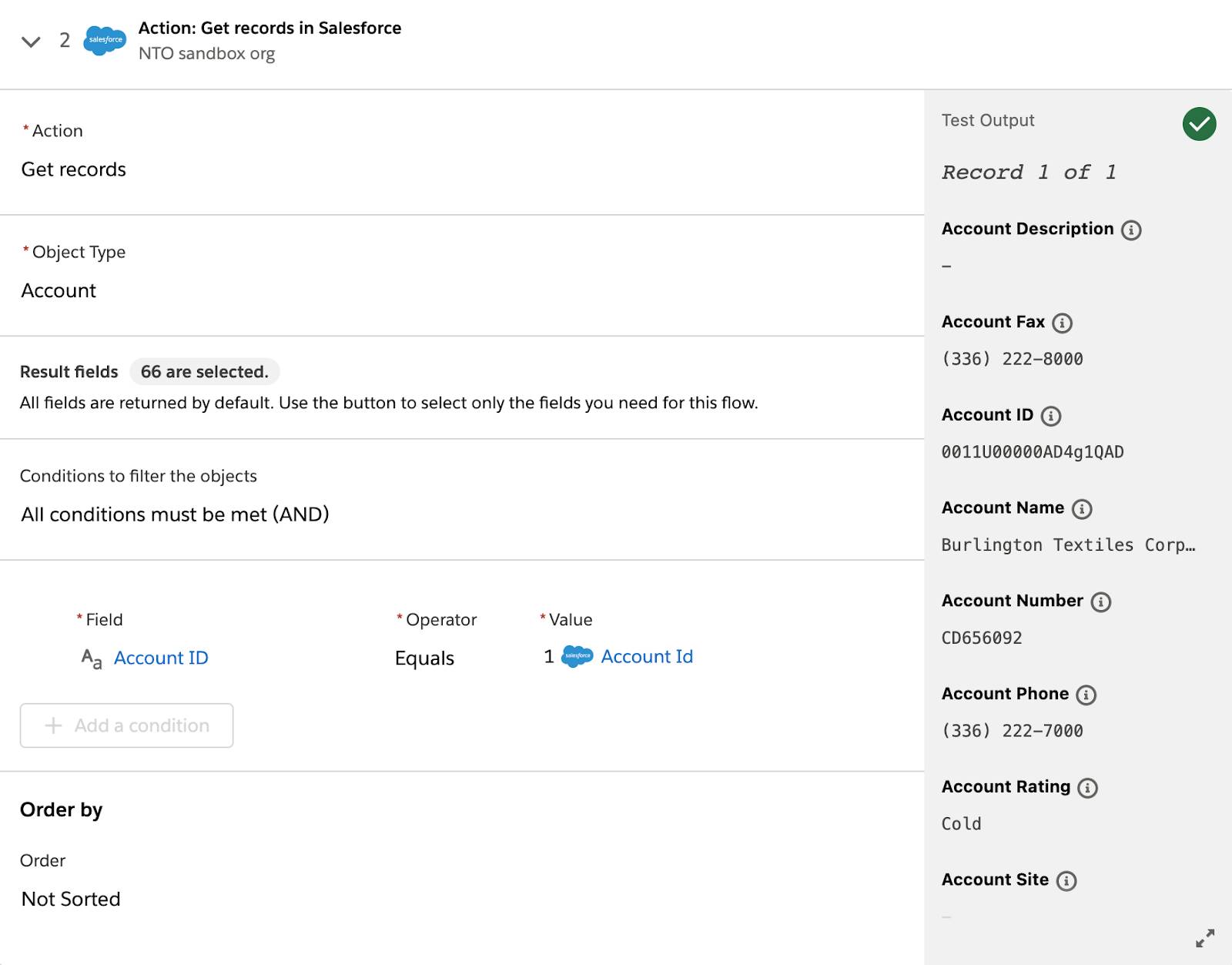Open the Object Type field showing Account
Image resolution: width=1232 pixels, height=965 pixels.
coord(59,290)
